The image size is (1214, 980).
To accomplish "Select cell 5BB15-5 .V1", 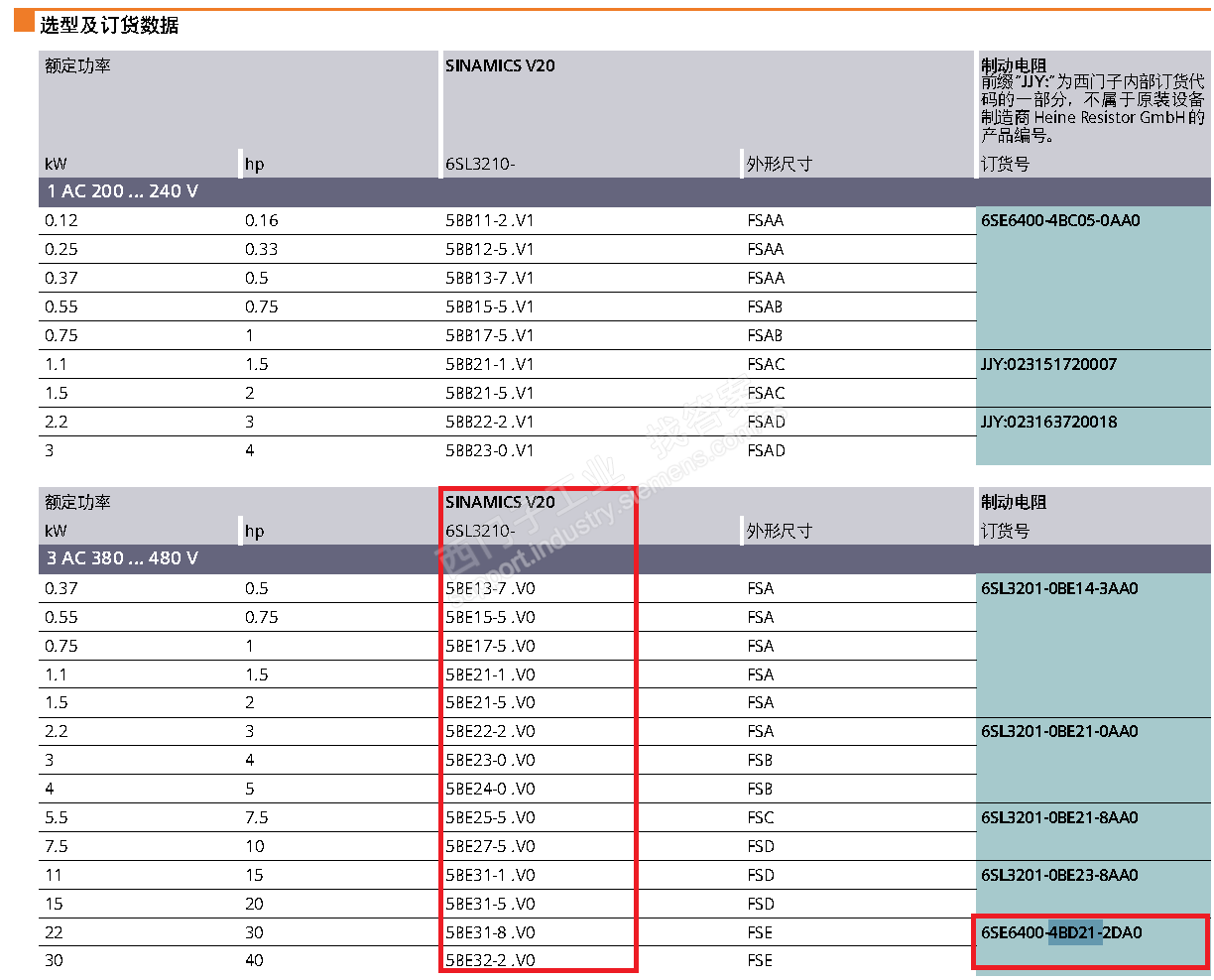I will (x=490, y=306).
